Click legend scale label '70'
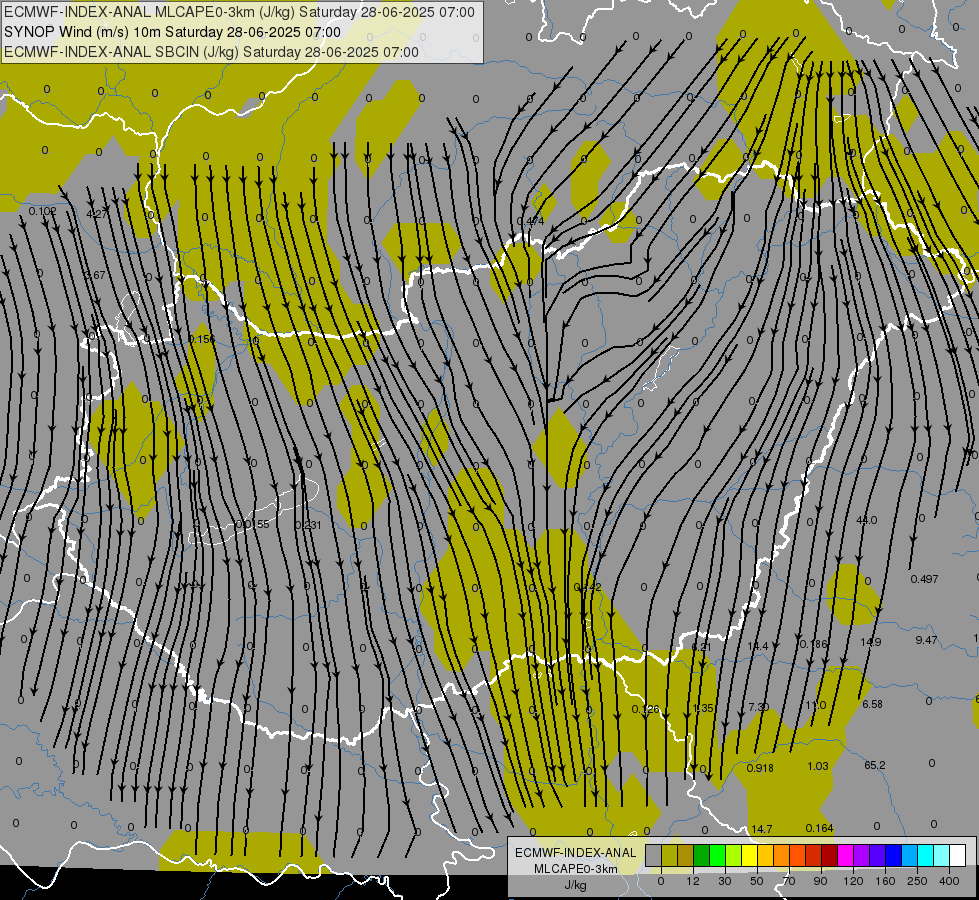The width and height of the screenshot is (979, 900). (789, 881)
